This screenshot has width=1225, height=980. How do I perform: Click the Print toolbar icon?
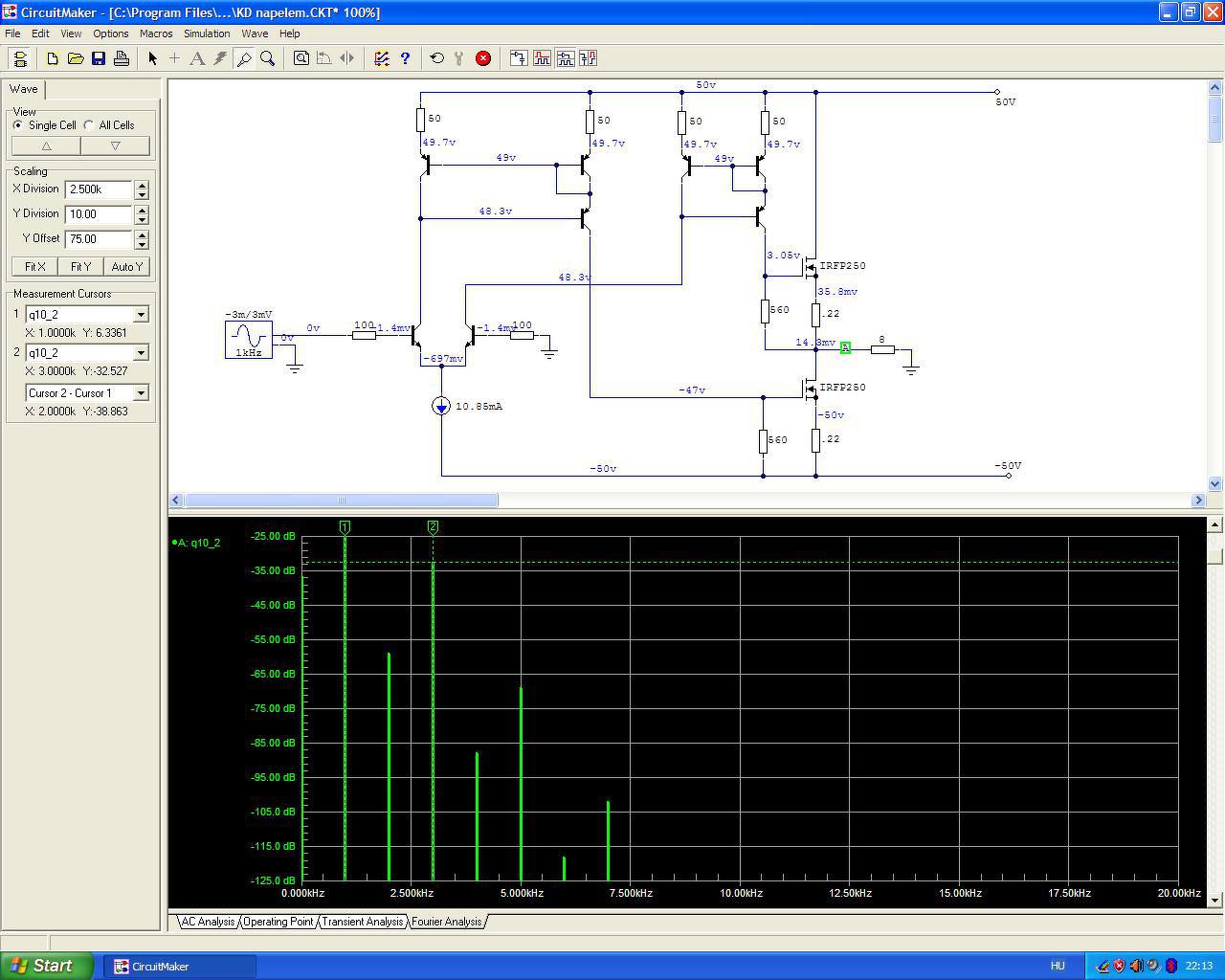tap(122, 58)
